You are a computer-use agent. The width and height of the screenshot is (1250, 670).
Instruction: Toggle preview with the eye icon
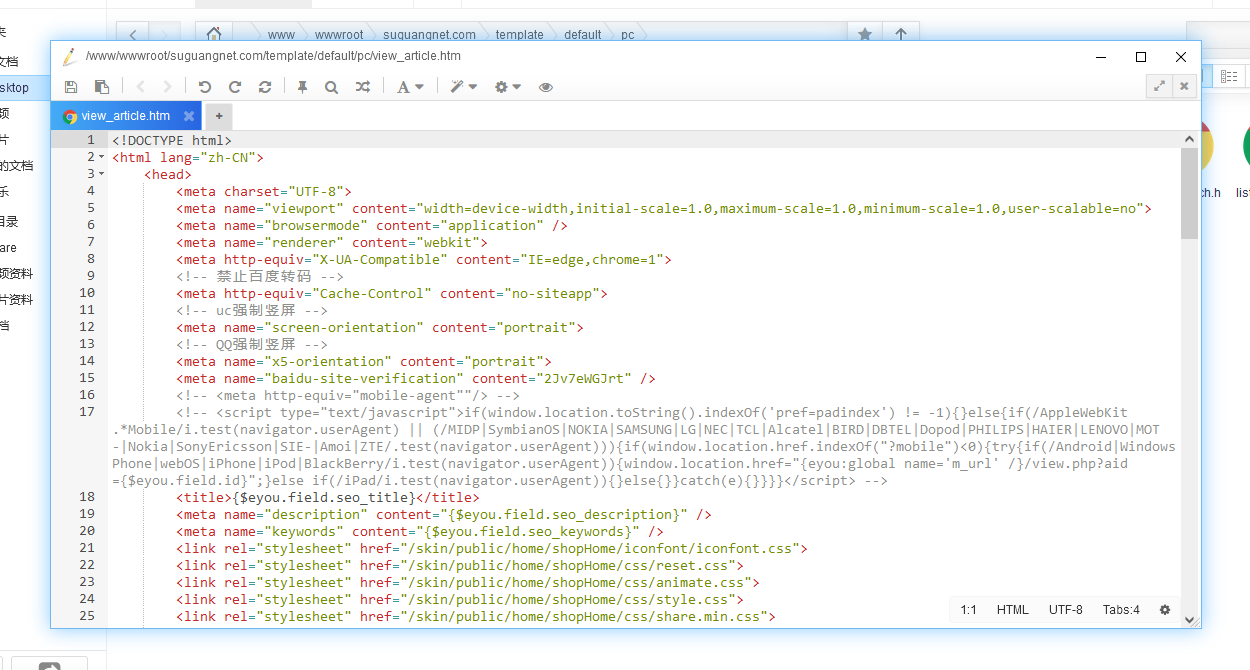[x=546, y=87]
